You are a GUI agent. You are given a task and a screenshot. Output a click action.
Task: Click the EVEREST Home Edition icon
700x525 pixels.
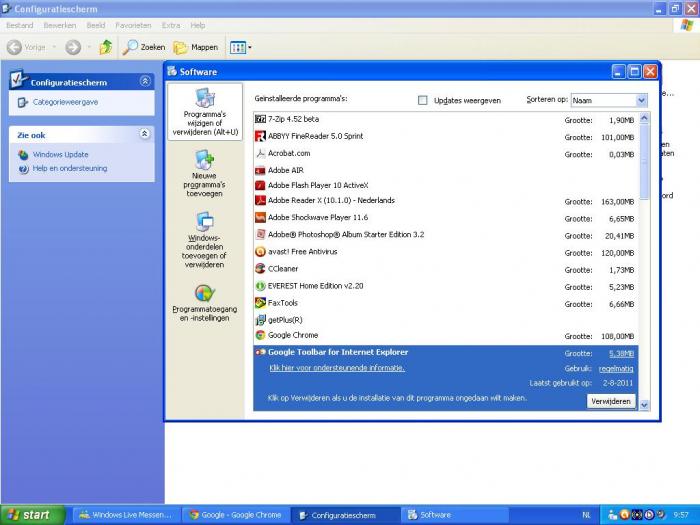tap(260, 286)
